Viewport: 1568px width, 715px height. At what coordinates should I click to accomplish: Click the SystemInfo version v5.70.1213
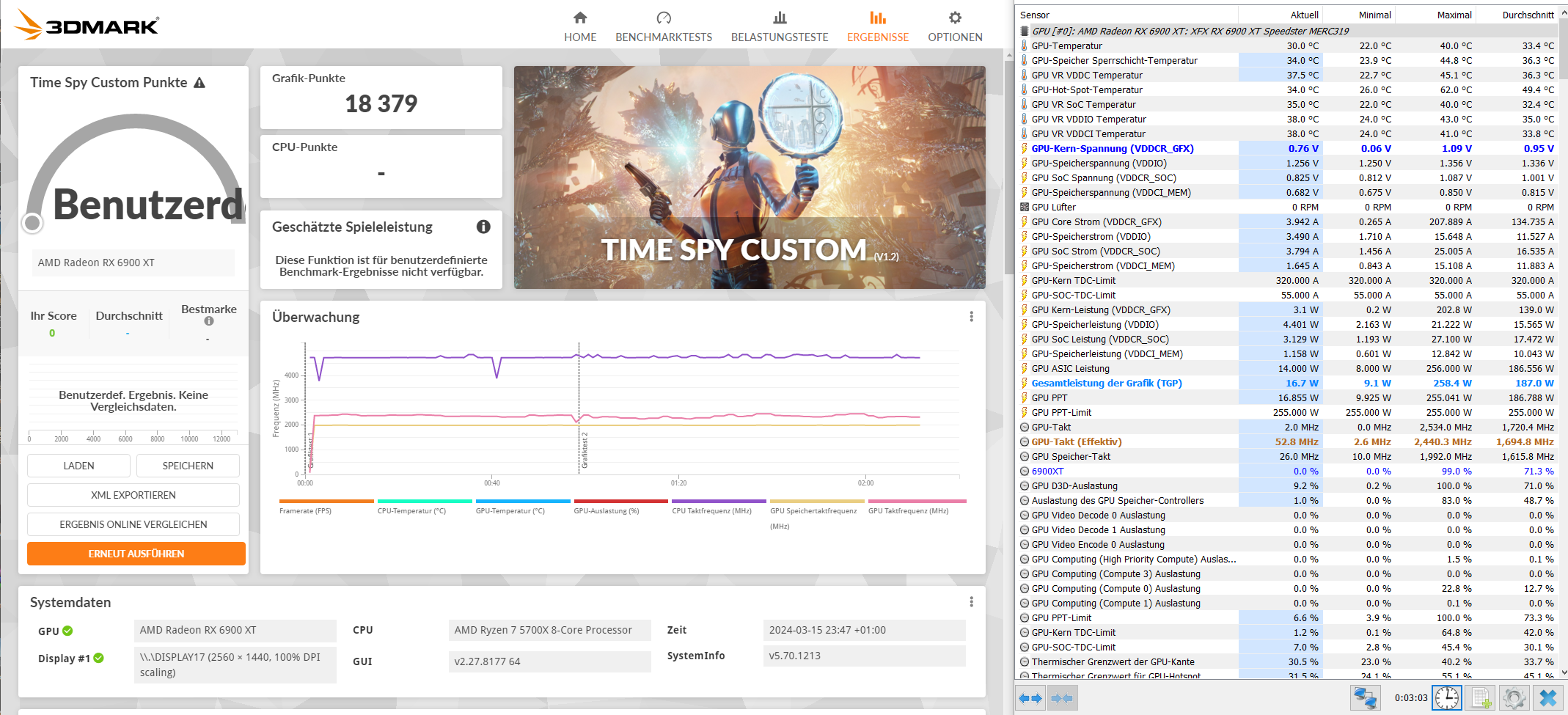[x=864, y=656]
